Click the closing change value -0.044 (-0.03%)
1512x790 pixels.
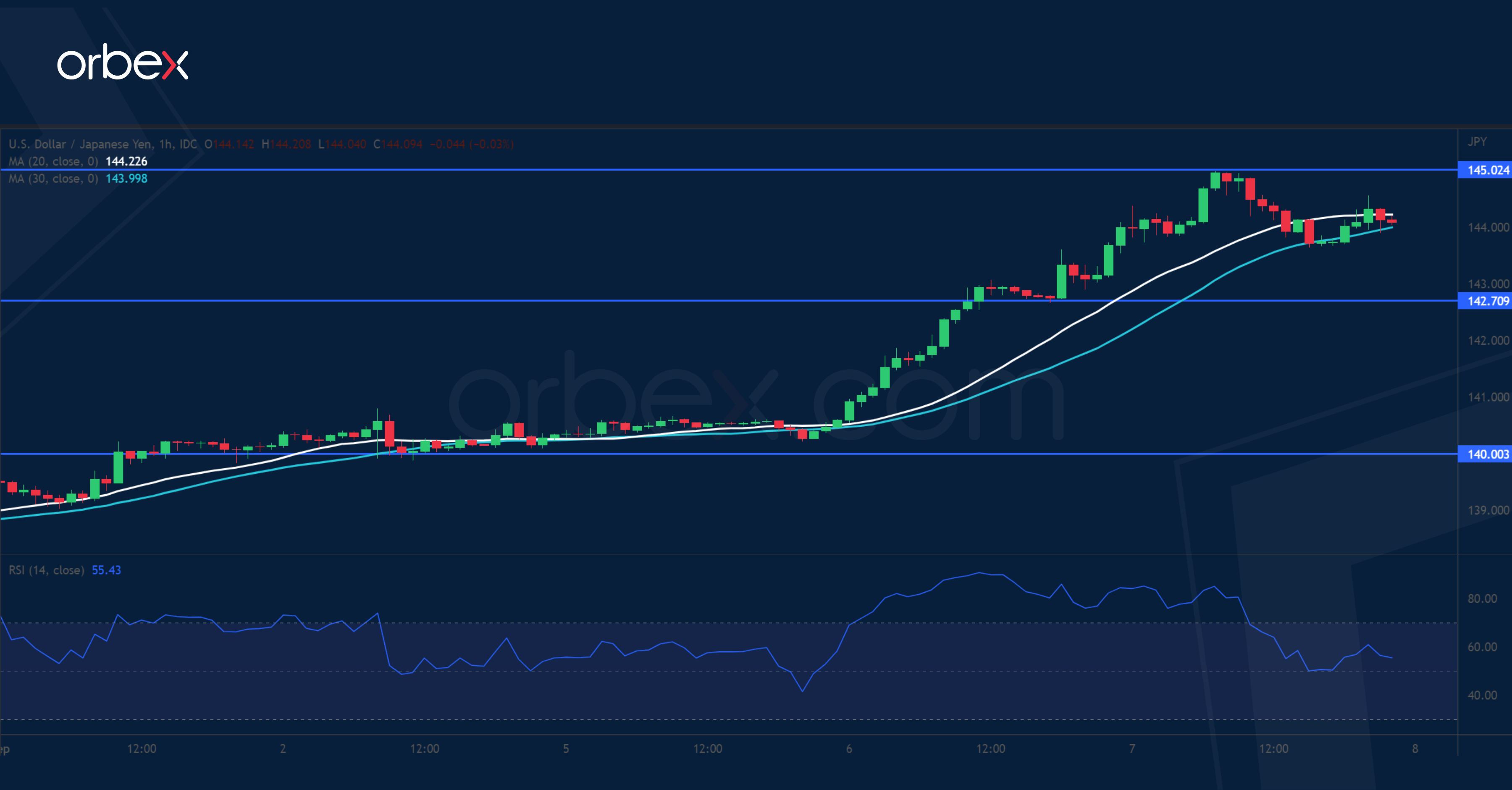[x=472, y=144]
